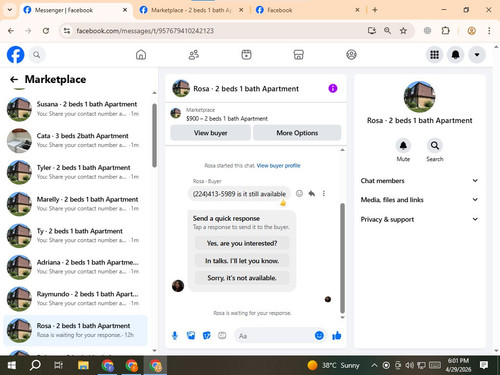
Task: Choose a sticker from the composer
Action: [x=207, y=336]
